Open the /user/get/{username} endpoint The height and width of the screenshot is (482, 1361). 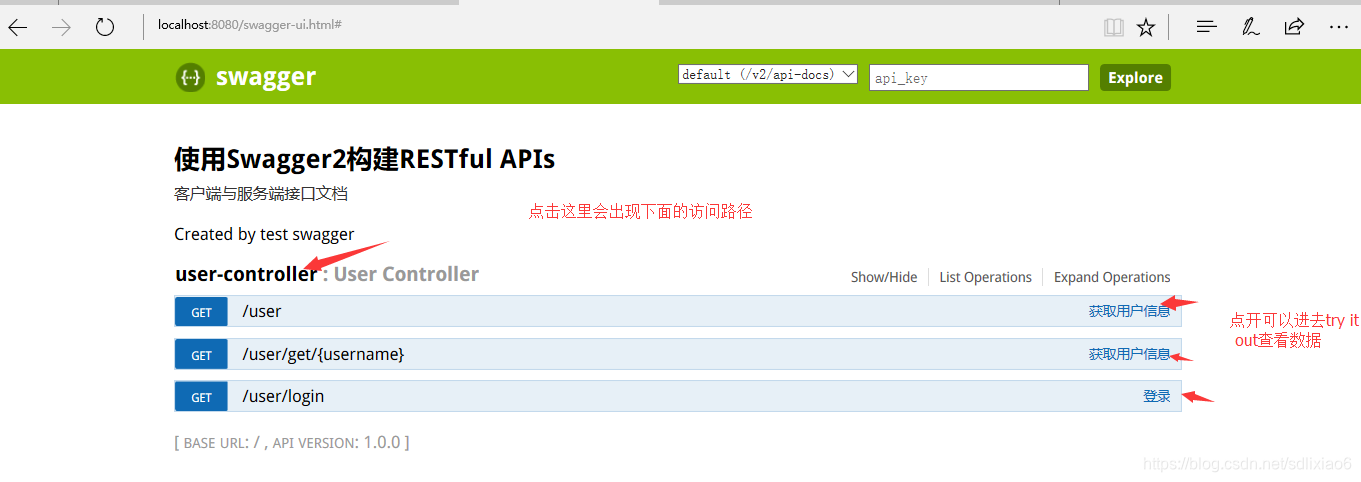323,354
